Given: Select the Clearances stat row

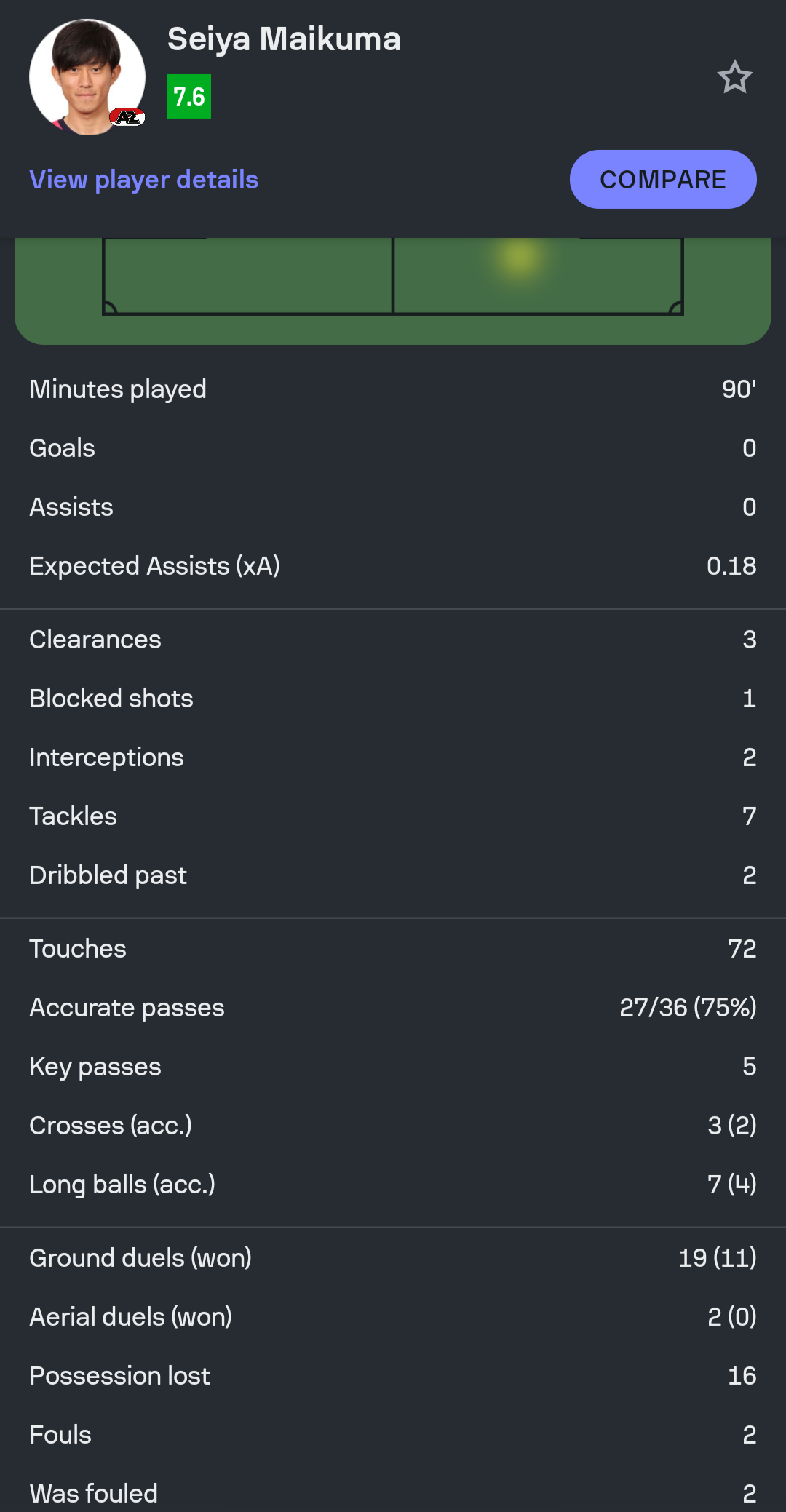Looking at the screenshot, I should 393,640.
